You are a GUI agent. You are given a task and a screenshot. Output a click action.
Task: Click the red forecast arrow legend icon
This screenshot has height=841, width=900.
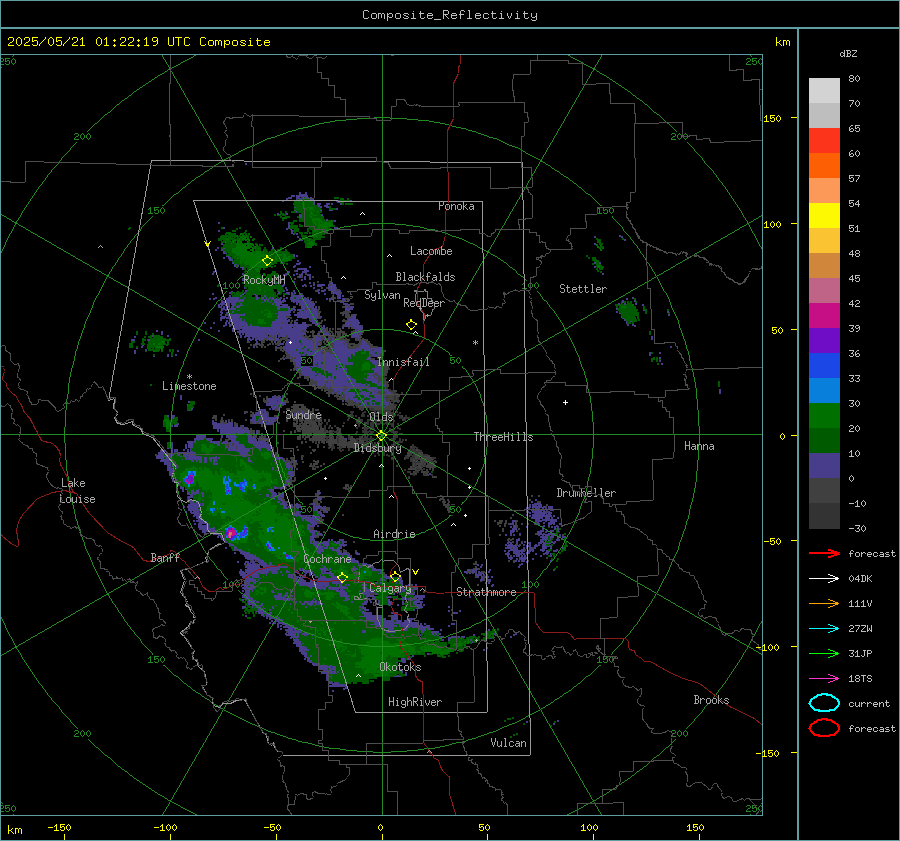click(824, 553)
